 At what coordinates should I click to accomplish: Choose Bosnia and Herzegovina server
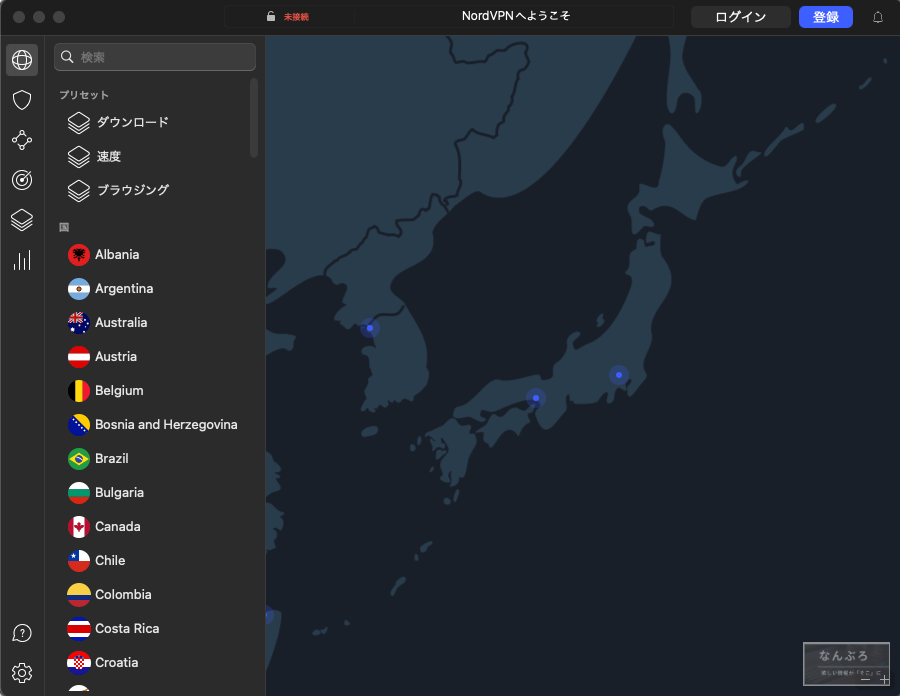pyautogui.click(x=166, y=425)
